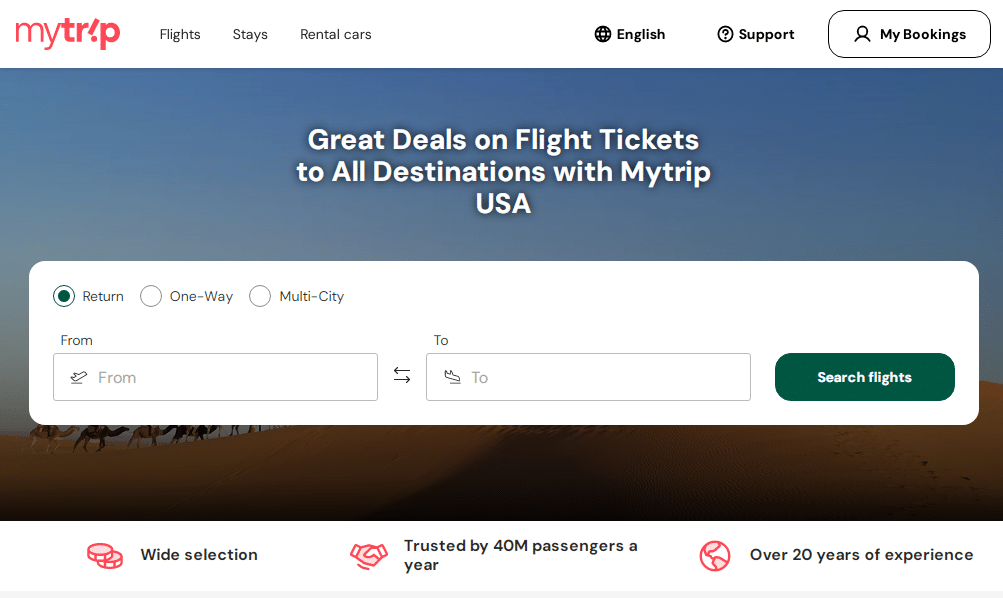
Task: Focus the To destination input field
Action: pos(588,377)
